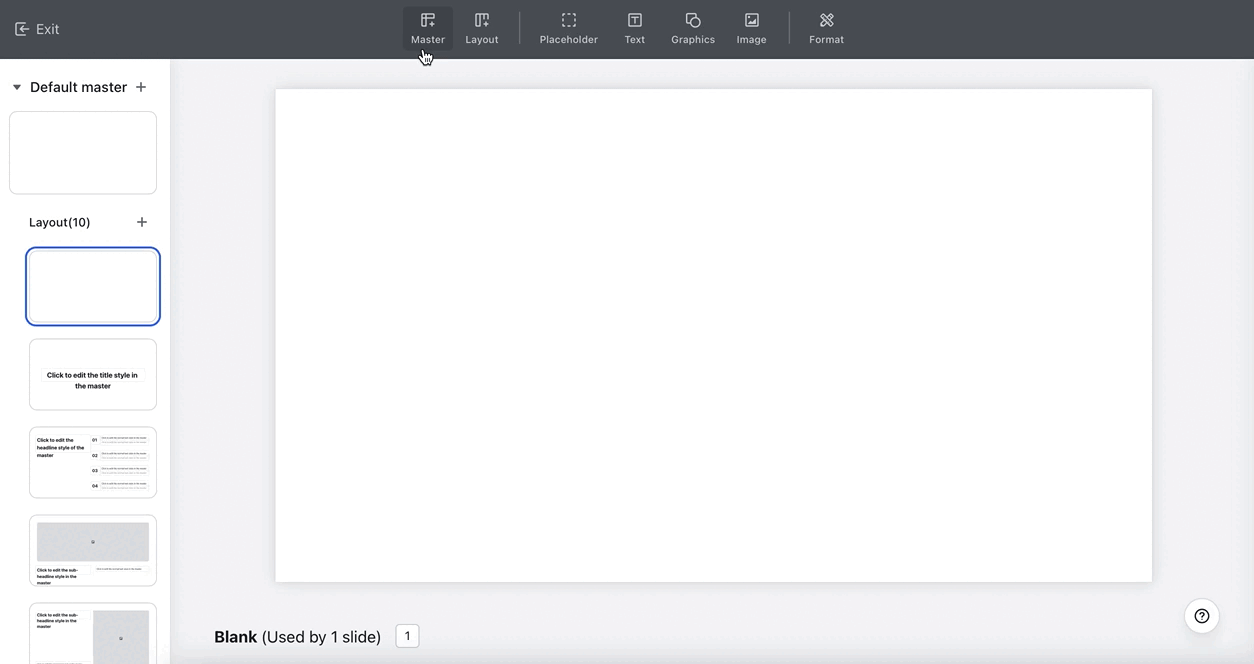Open the Graphics tool
This screenshot has width=1254, height=664.
pos(692,28)
